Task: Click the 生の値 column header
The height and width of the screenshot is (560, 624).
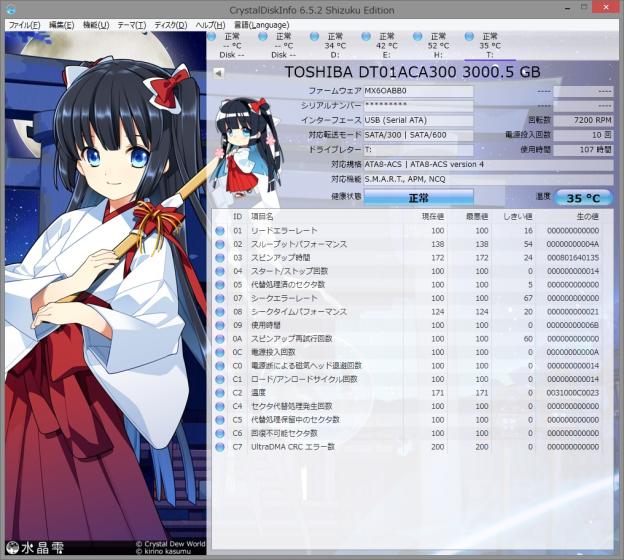Action: (x=587, y=217)
